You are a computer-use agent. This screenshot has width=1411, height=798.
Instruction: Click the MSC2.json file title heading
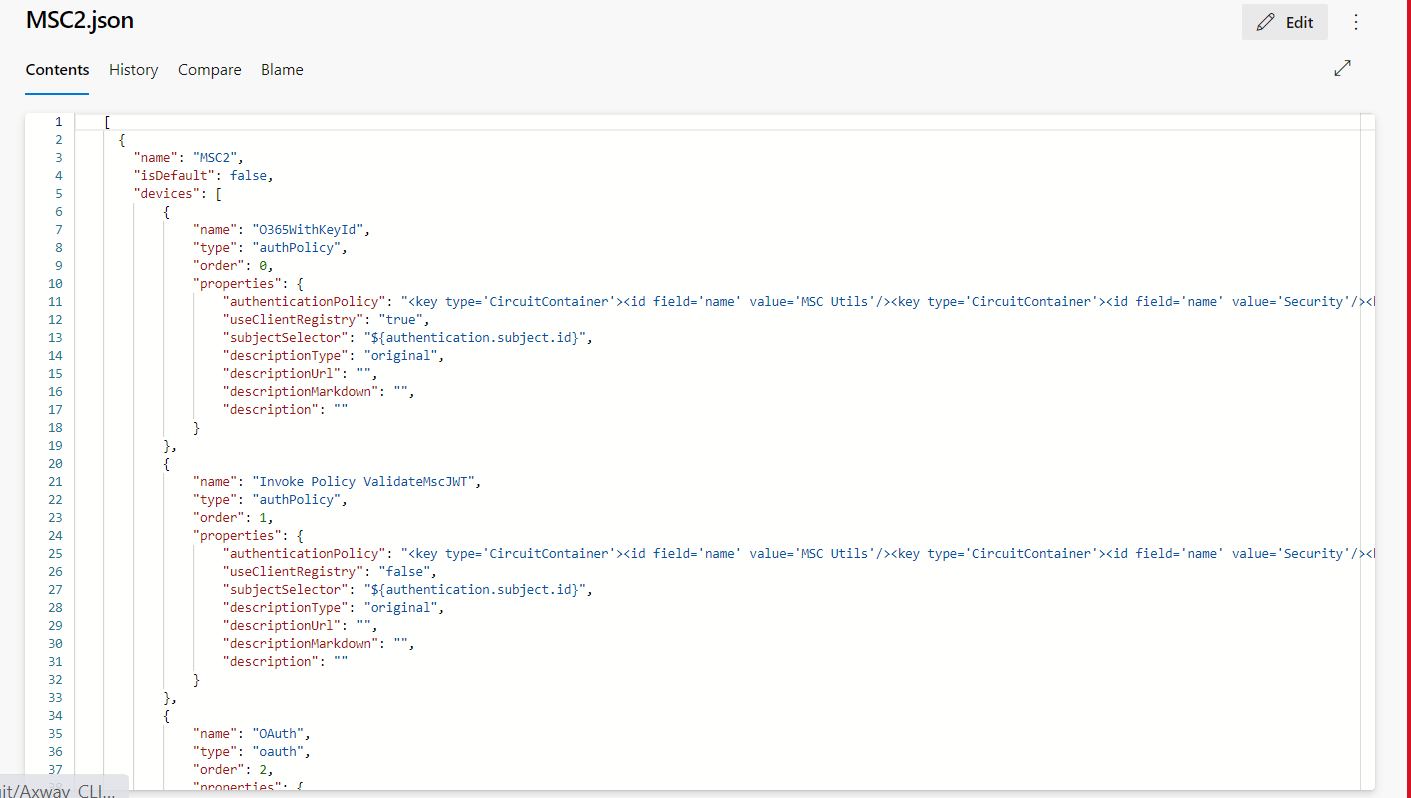pos(79,20)
